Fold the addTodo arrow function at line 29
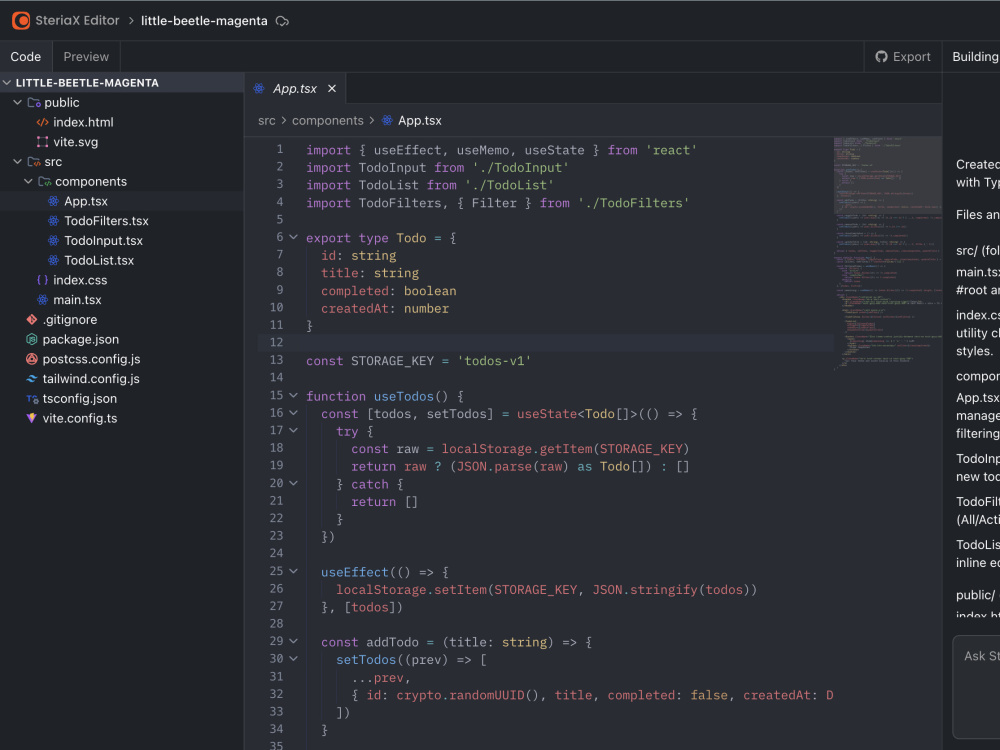Viewport: 1000px width, 750px height. click(293, 642)
